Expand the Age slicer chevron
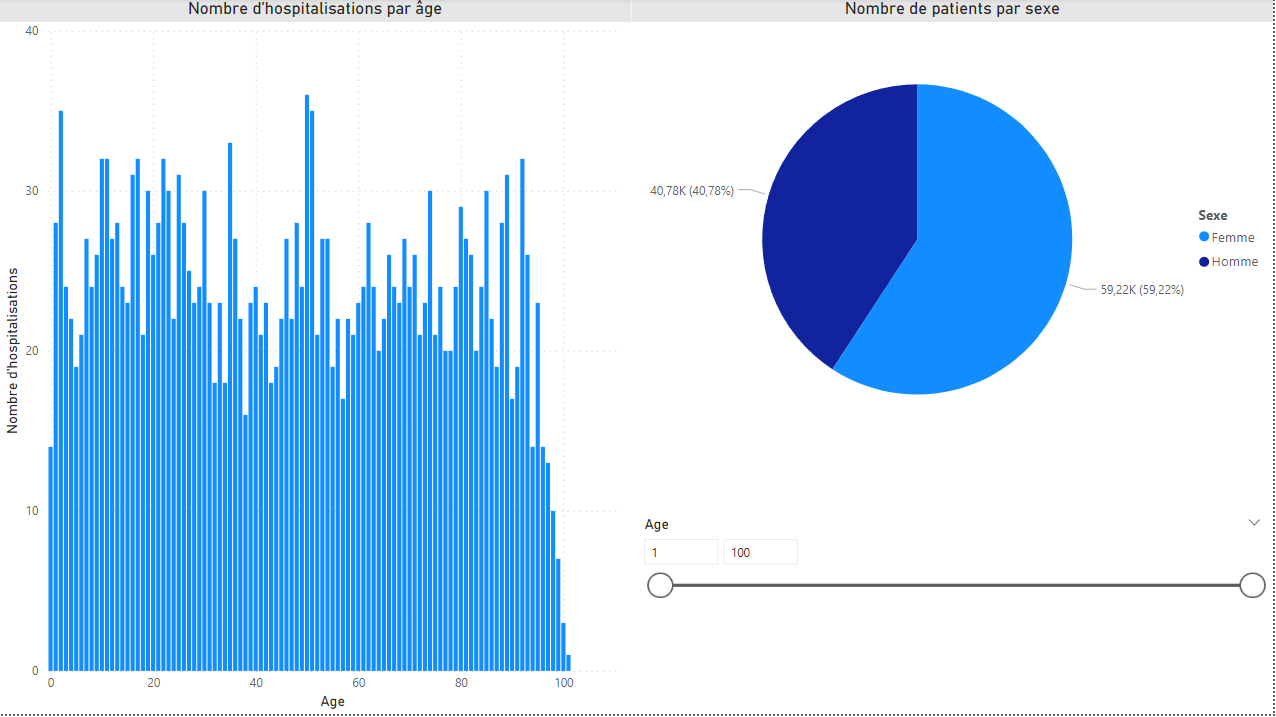This screenshot has width=1276, height=717. click(1254, 523)
